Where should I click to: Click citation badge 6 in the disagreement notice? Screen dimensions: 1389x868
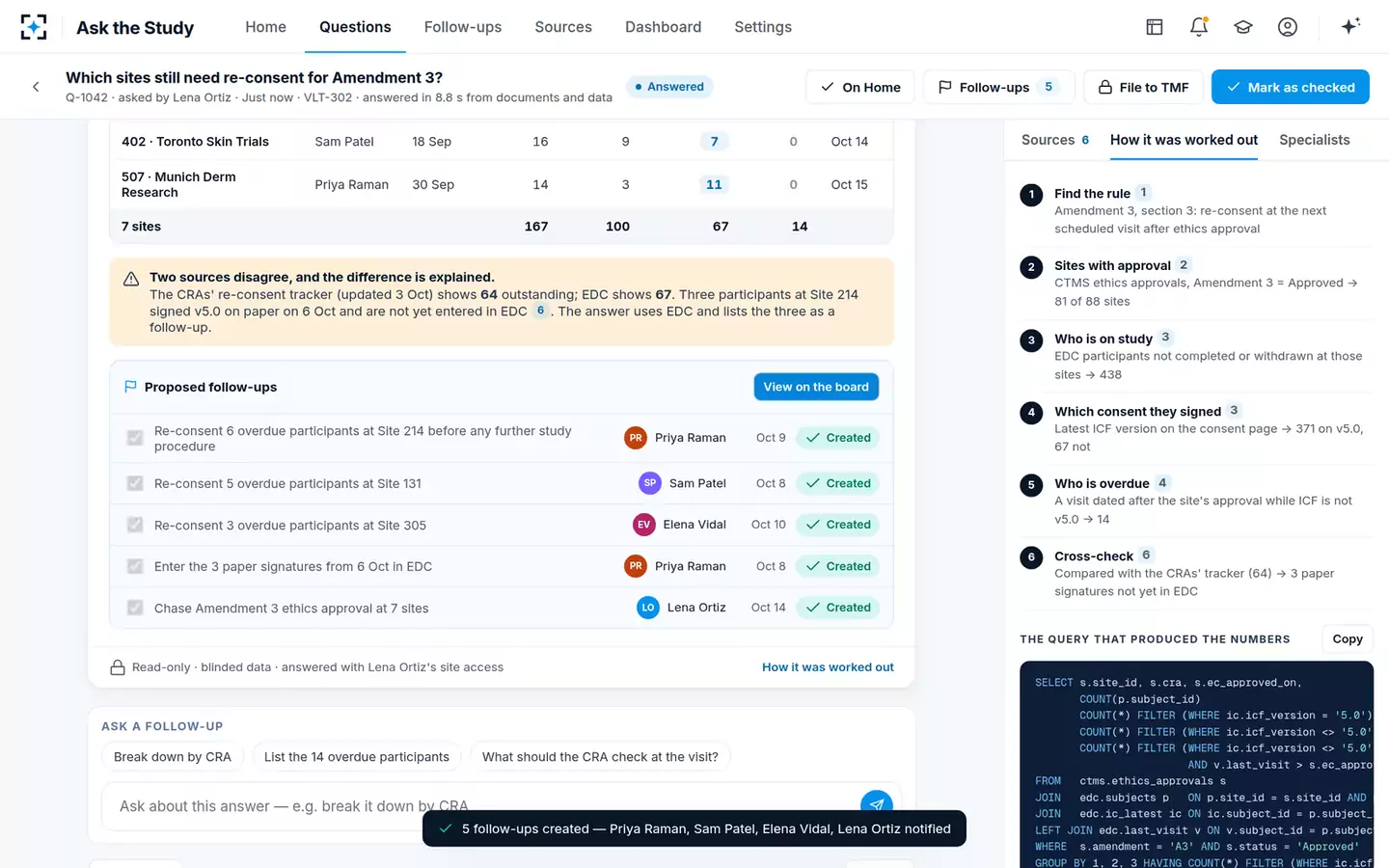[540, 311]
